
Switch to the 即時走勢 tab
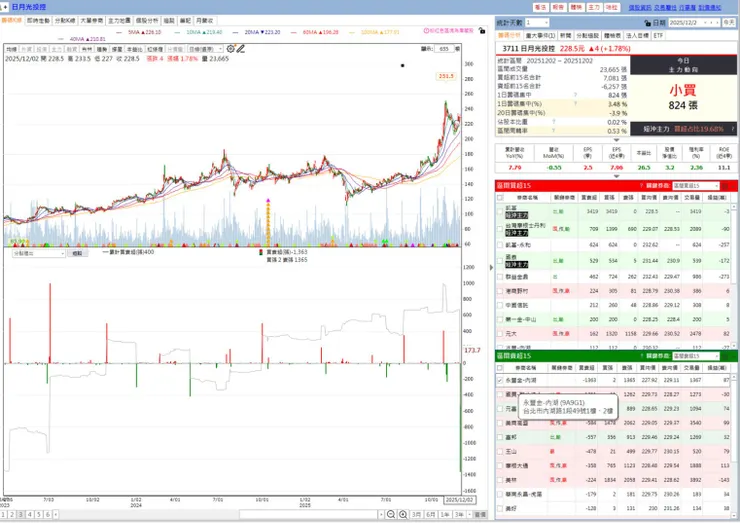click(38, 21)
